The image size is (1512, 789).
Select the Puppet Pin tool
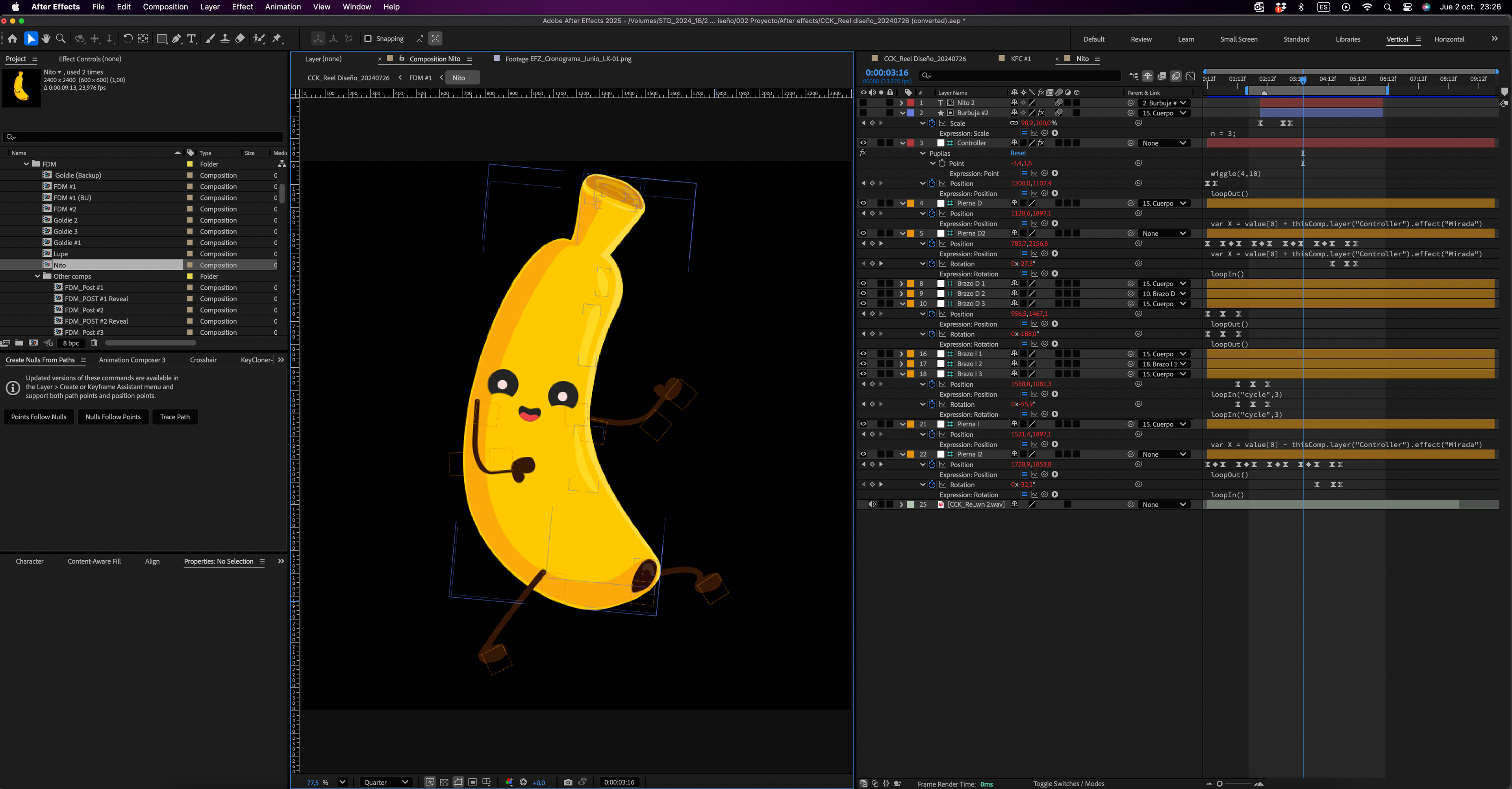pyautogui.click(x=277, y=39)
